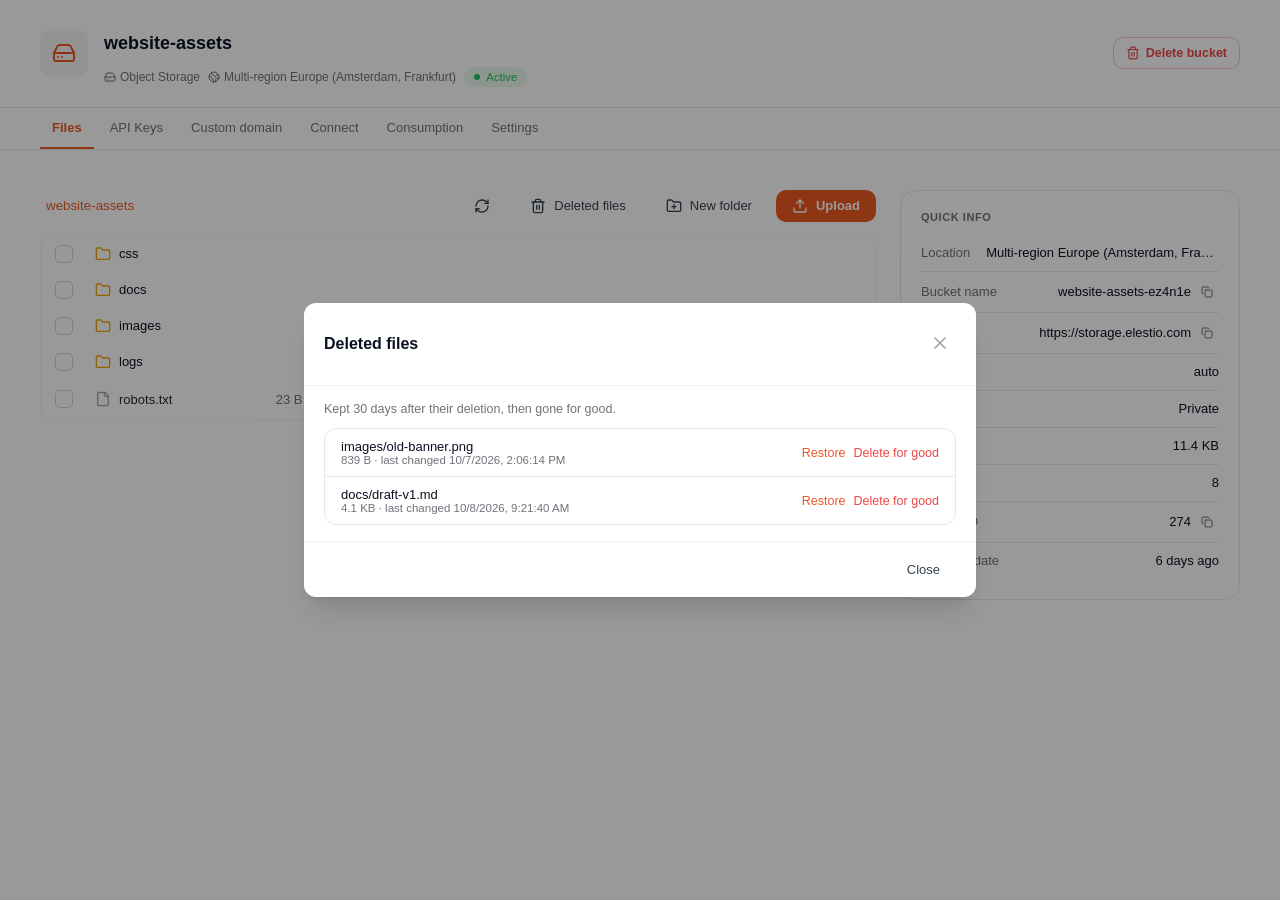Delete images/old-banner.png for good

pyautogui.click(x=896, y=453)
